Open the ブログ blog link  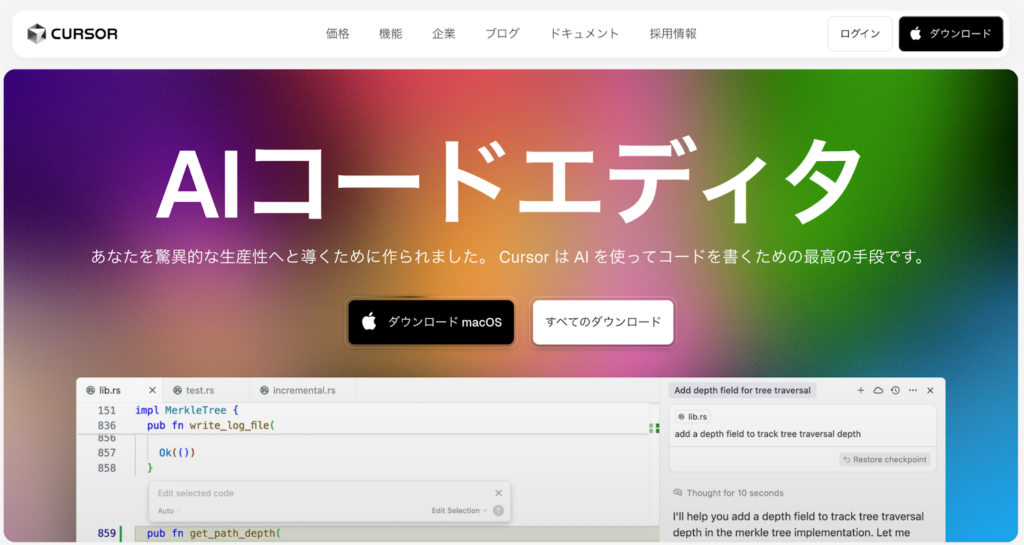(x=502, y=34)
